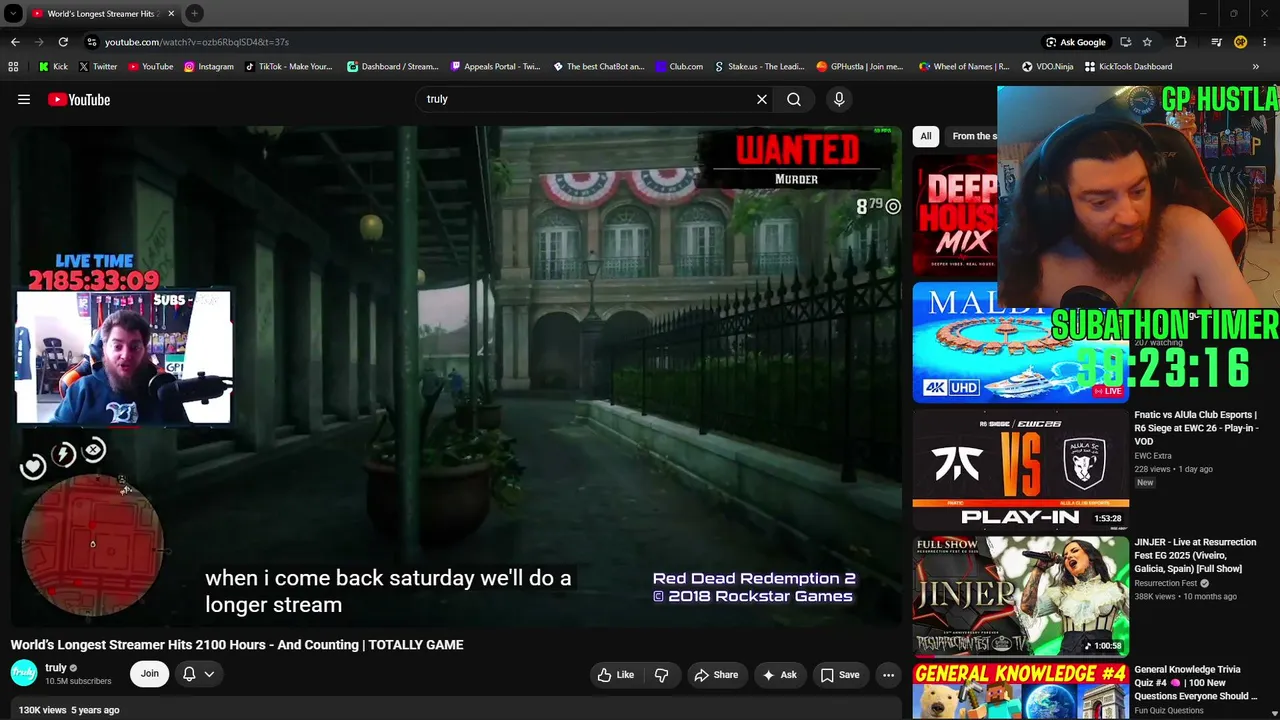Open JINJER Live at Resurrection Fest title

click(1195, 555)
